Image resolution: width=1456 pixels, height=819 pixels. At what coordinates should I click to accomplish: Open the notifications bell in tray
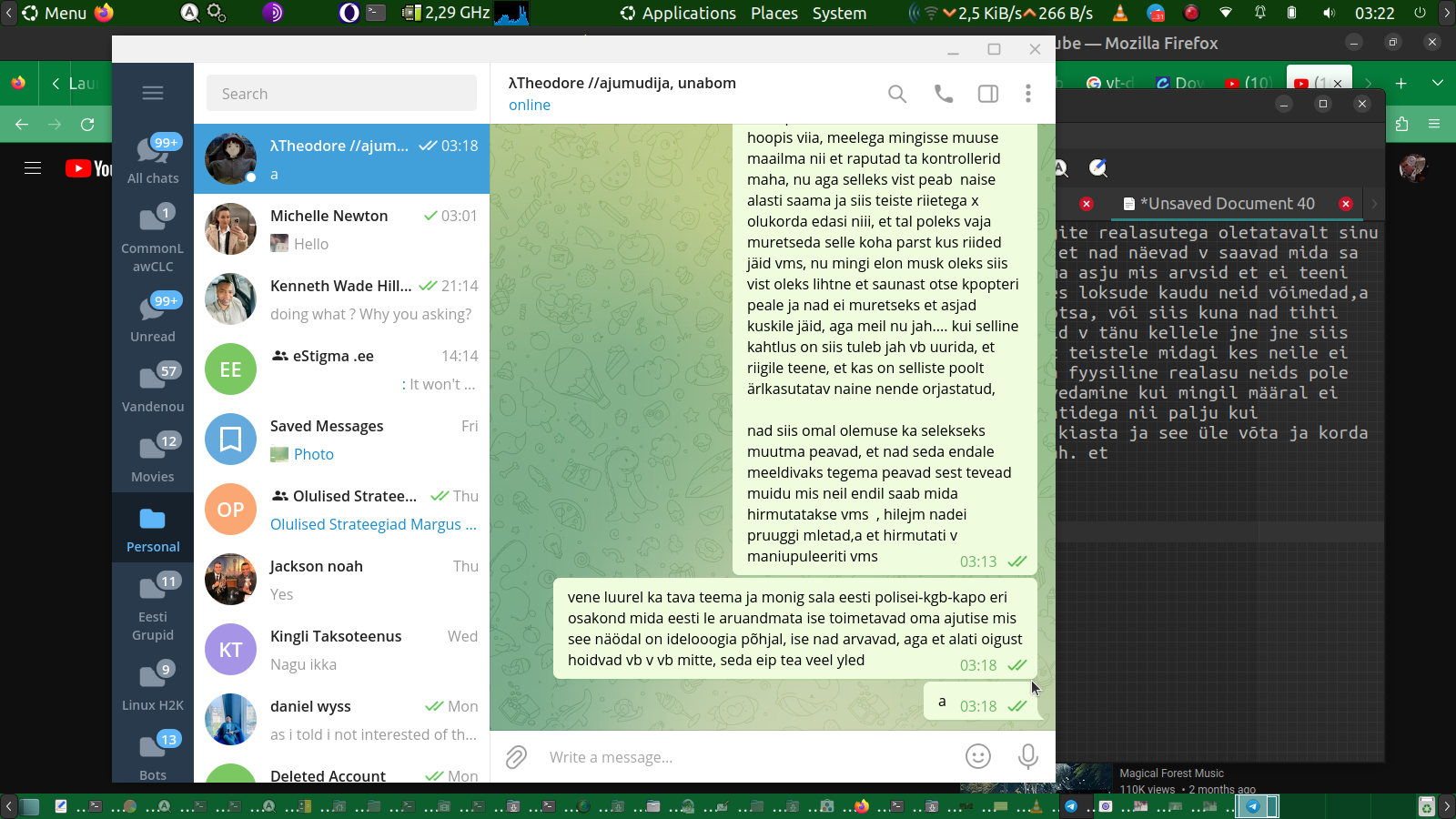coord(1260,13)
